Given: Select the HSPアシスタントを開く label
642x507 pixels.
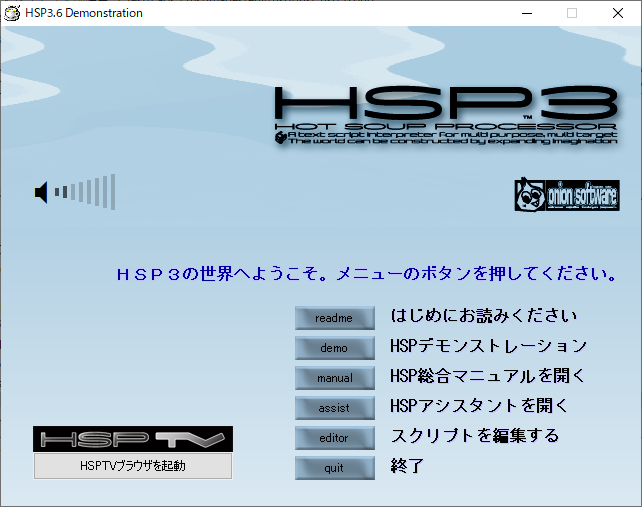Looking at the screenshot, I should pyautogui.click(x=479, y=406).
